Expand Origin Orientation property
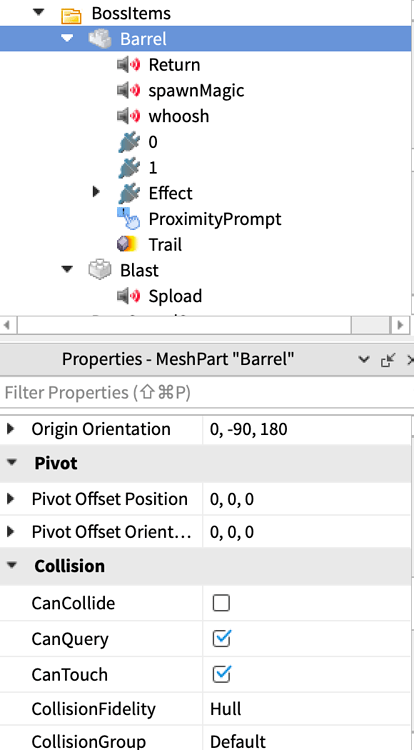Screen dimensions: 414x750 [11, 429]
